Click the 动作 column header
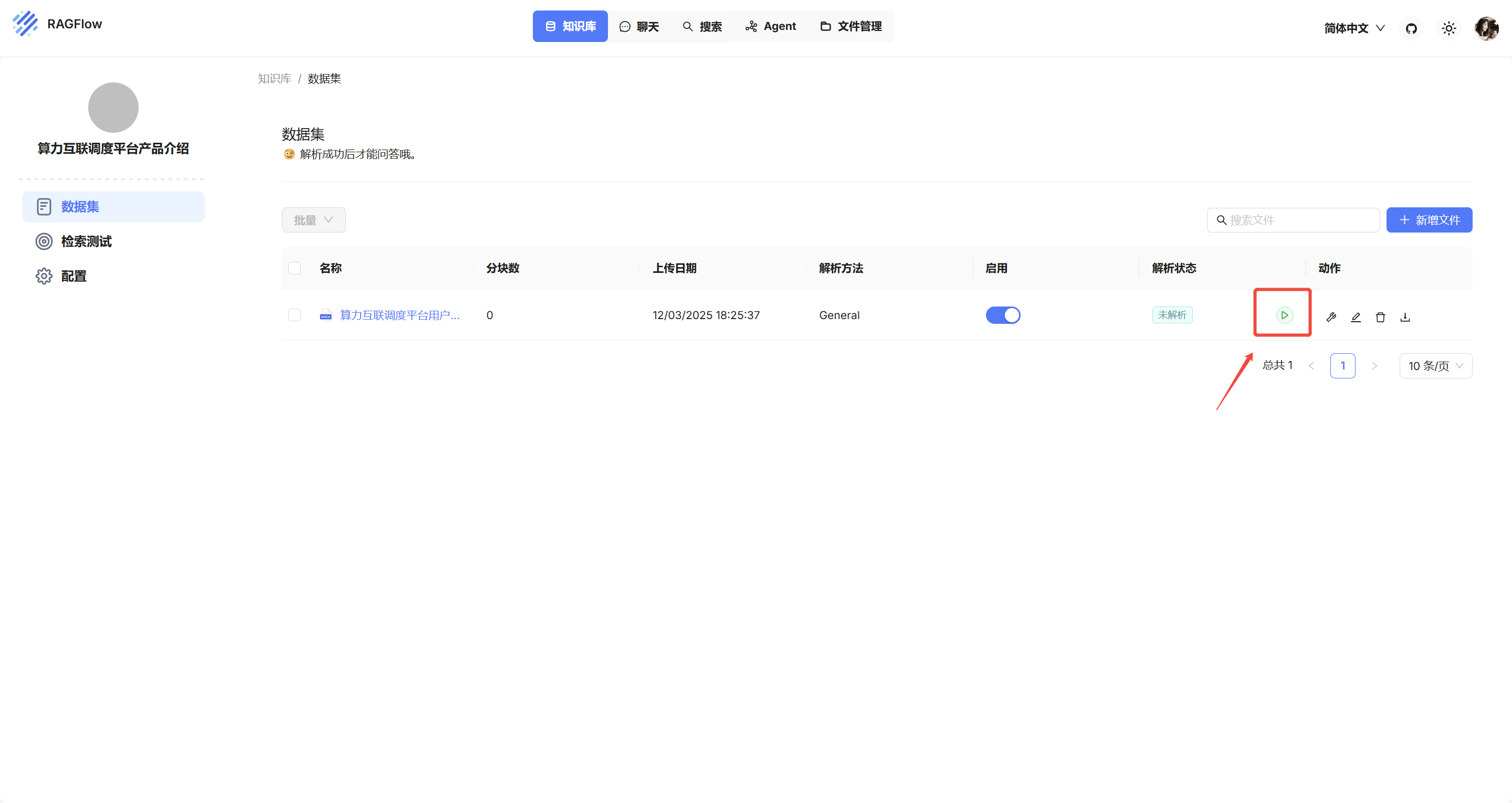Screen dimensions: 1512x803 (1329, 268)
